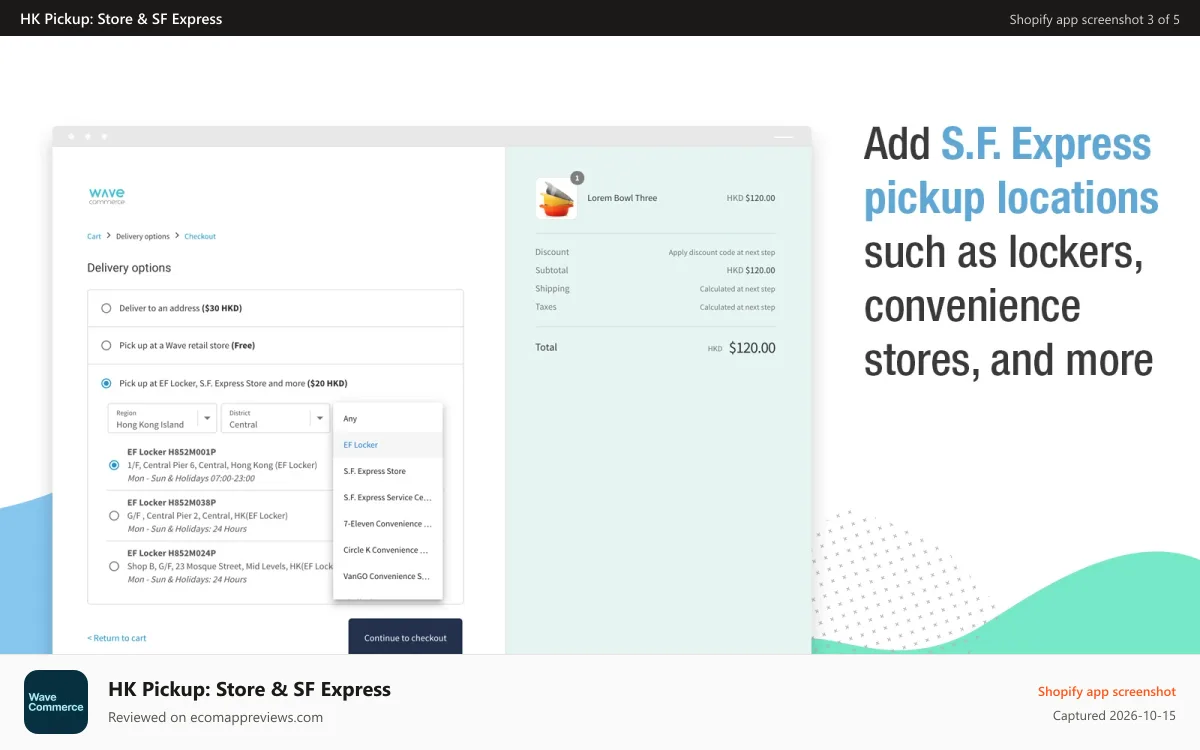Viewport: 1200px width, 750px height.
Task: Pick 7-Eleven Convenience option
Action: pyautogui.click(x=388, y=523)
